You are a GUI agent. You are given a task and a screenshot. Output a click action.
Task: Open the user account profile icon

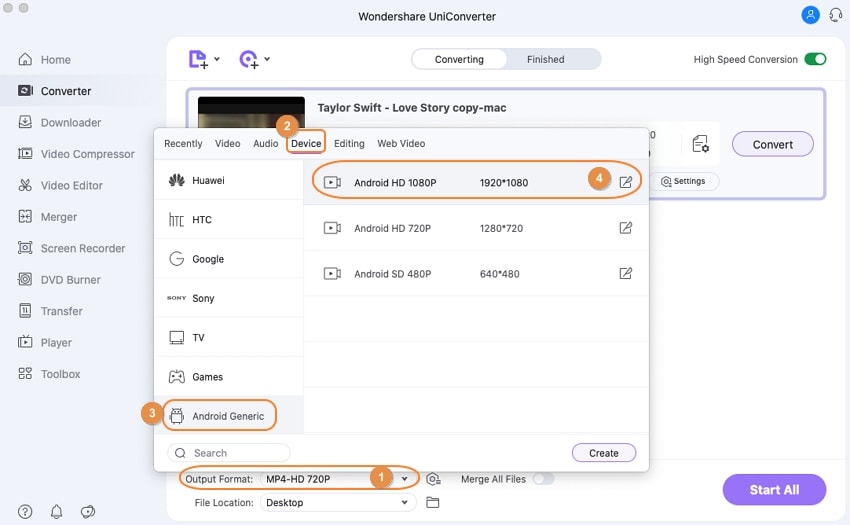coord(810,15)
